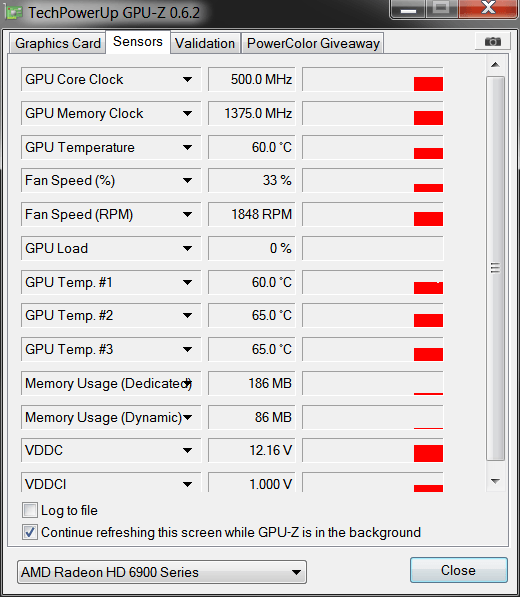Screen dimensions: 520x597
Task: Close window using the red X
Action: tap(488, 8)
